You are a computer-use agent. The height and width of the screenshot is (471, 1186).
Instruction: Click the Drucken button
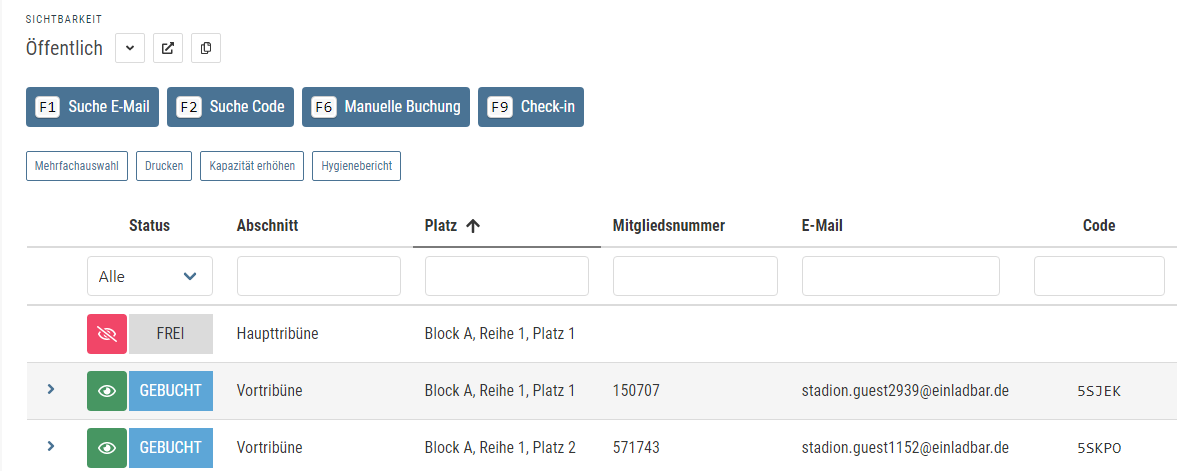tap(164, 166)
